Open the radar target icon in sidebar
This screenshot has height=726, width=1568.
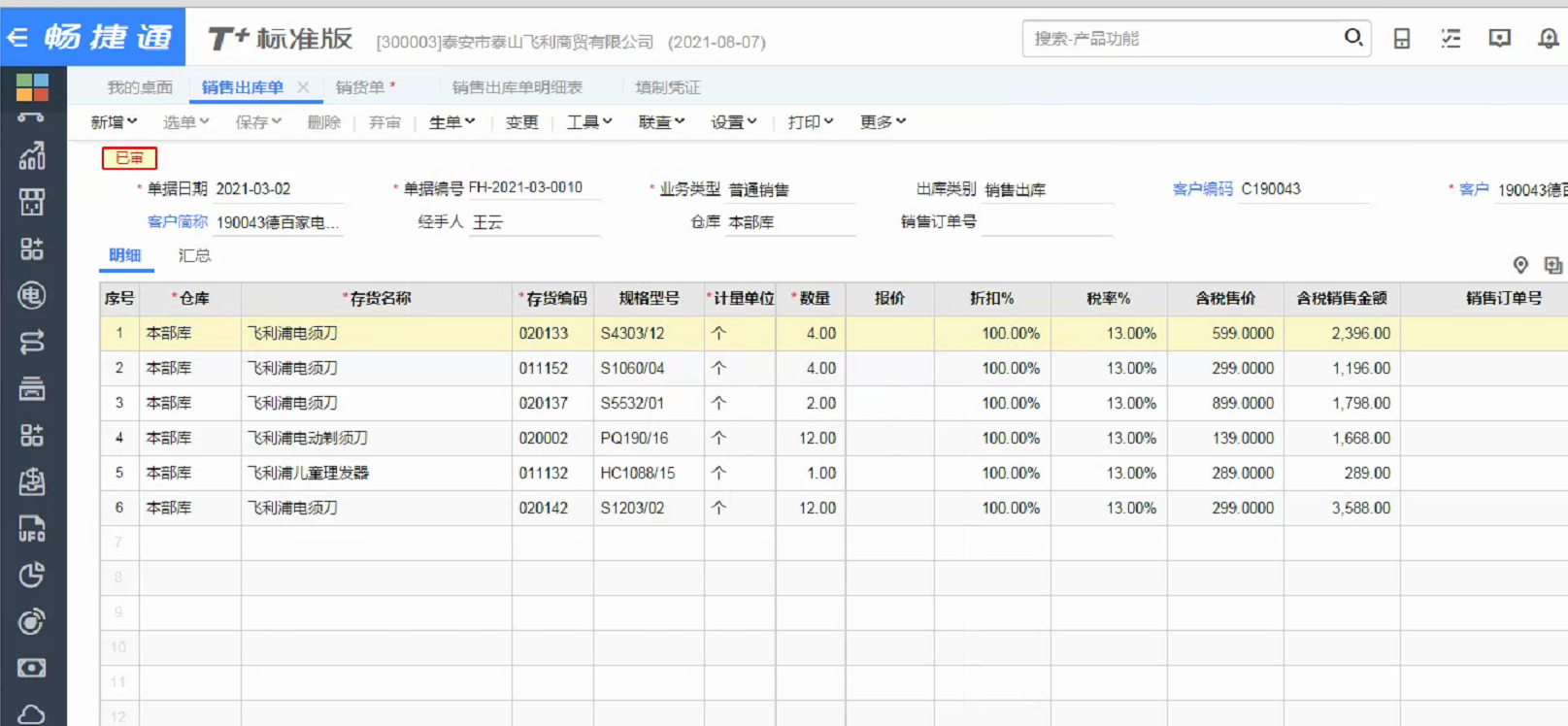(32, 621)
